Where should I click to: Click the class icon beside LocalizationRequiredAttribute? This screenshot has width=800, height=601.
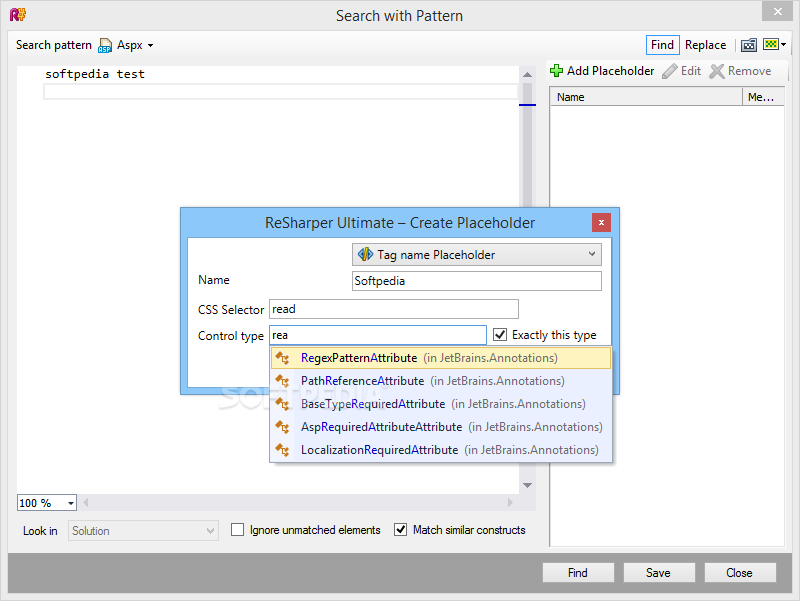(283, 449)
